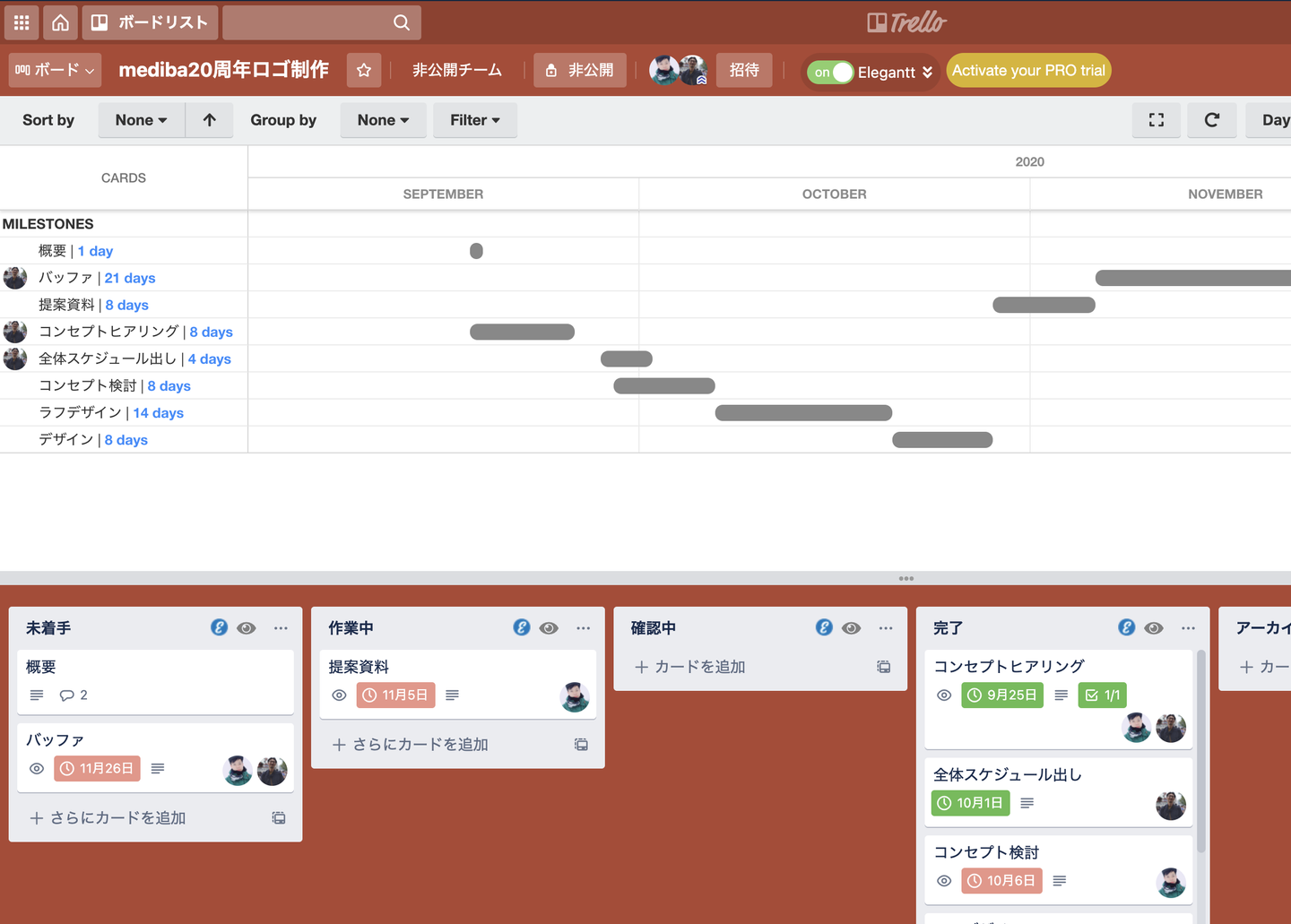Viewport: 1291px width, 924px height.
Task: Create card from template in 確認中
Action: (884, 667)
